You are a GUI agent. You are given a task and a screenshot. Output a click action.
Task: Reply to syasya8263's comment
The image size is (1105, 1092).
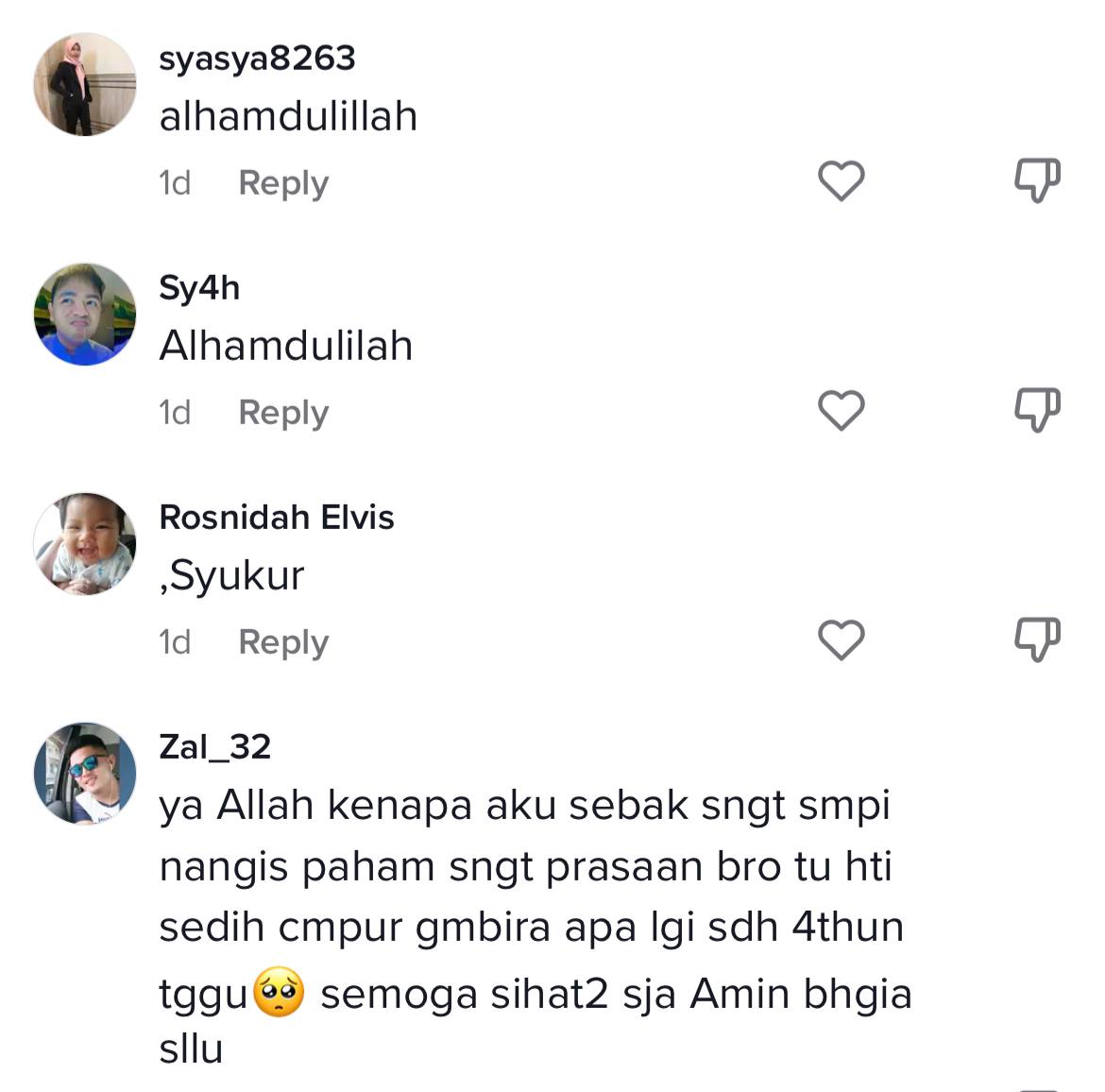pos(283,183)
